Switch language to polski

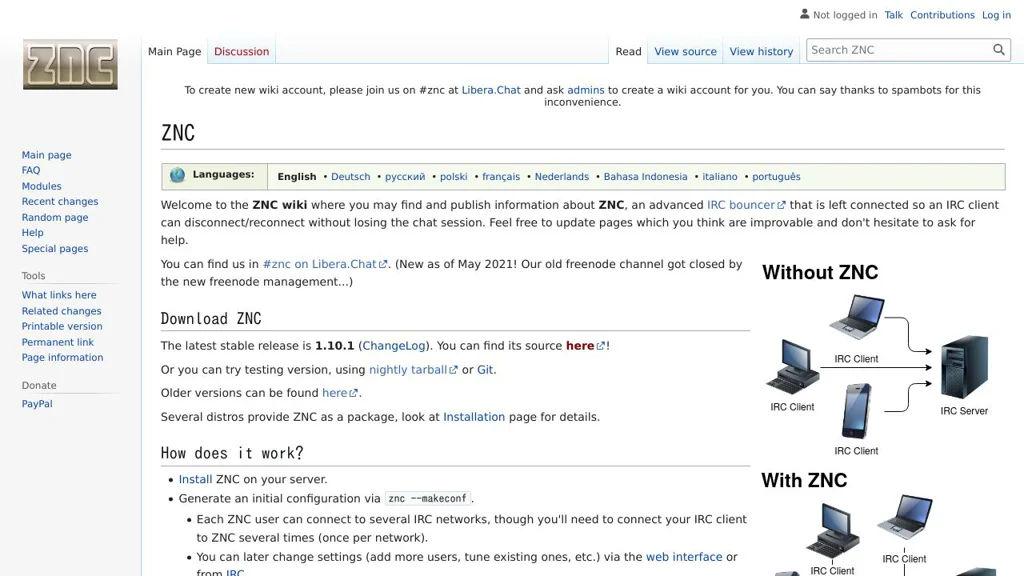click(x=453, y=176)
